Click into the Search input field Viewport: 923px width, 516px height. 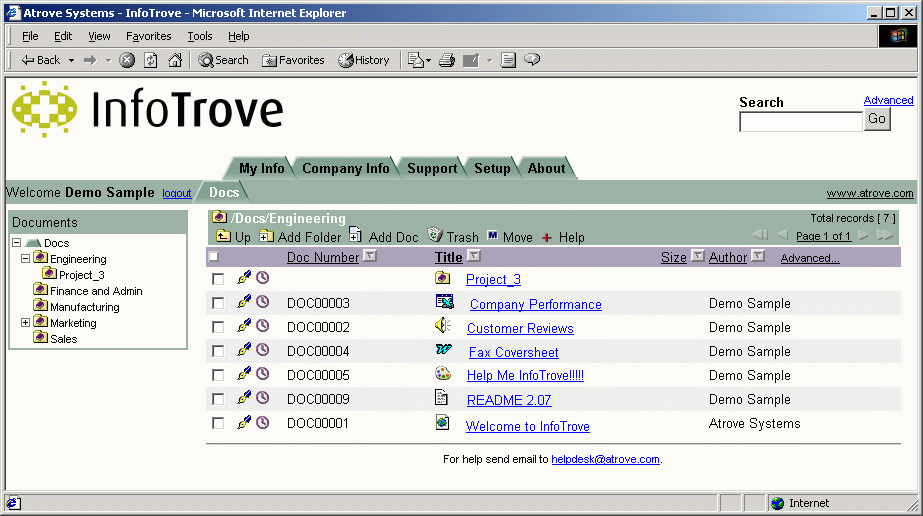pyautogui.click(x=801, y=122)
